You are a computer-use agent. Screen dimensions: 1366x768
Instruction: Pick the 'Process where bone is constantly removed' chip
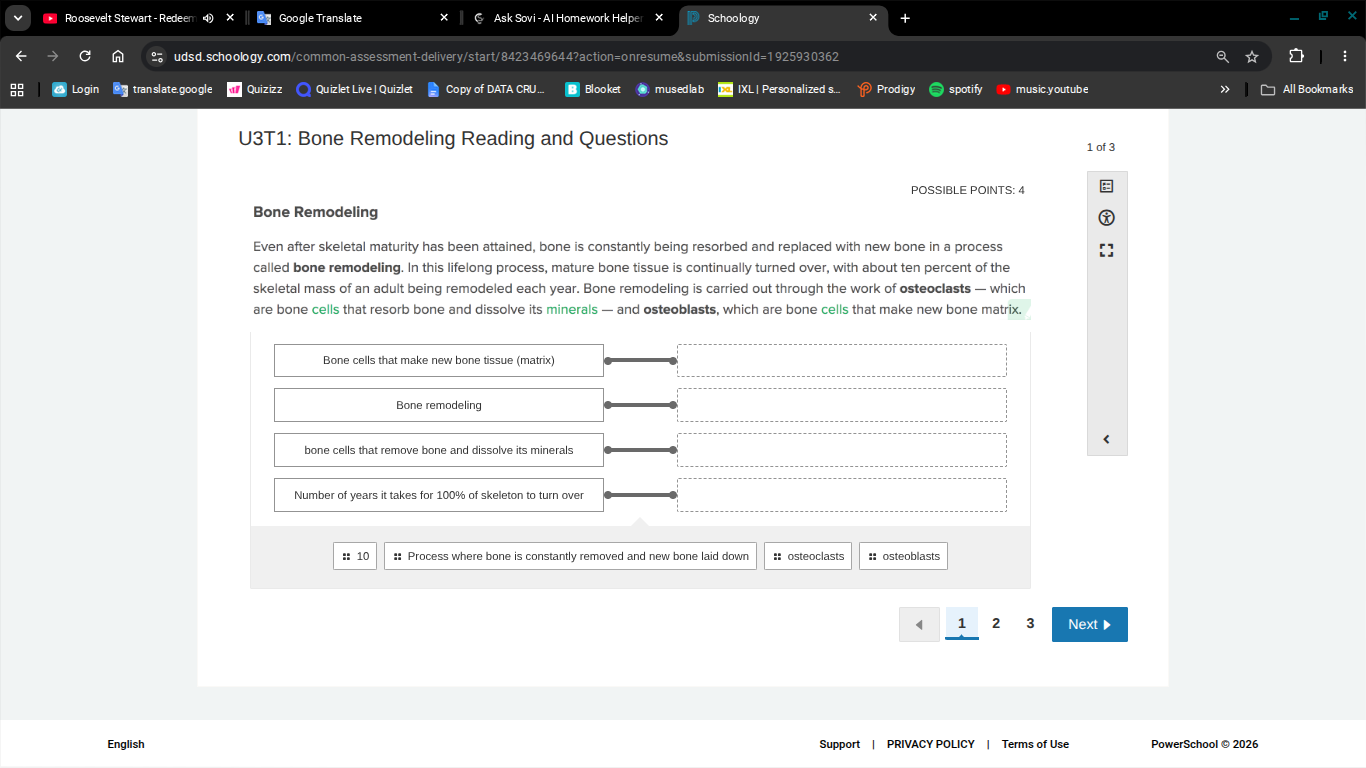tap(570, 556)
